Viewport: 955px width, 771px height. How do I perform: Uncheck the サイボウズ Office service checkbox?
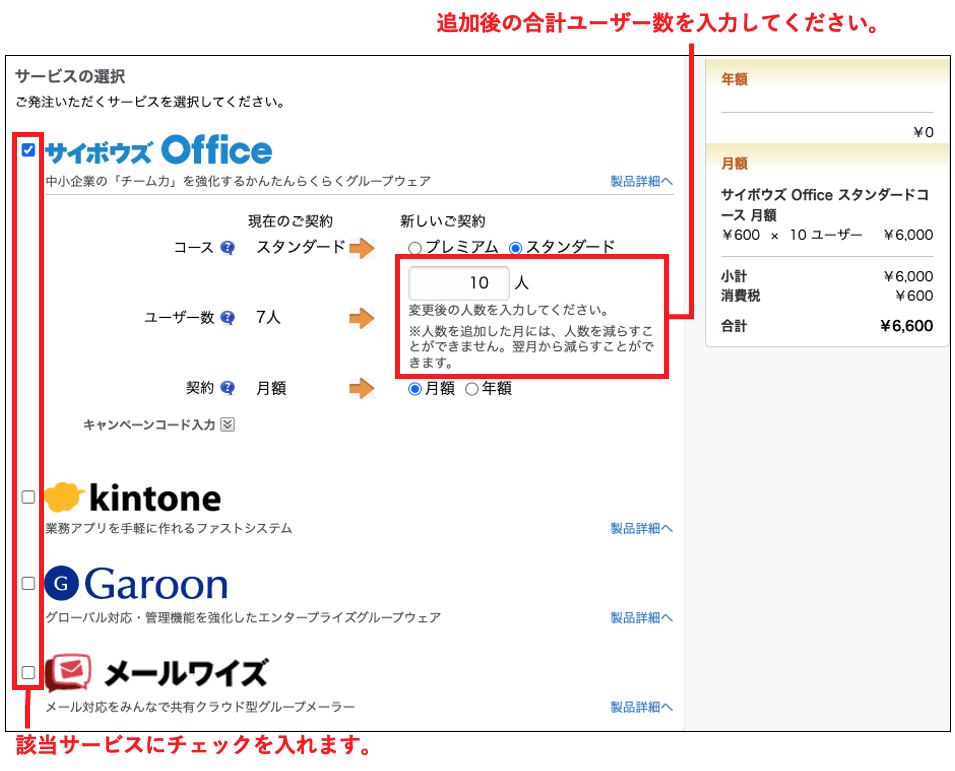(28, 150)
